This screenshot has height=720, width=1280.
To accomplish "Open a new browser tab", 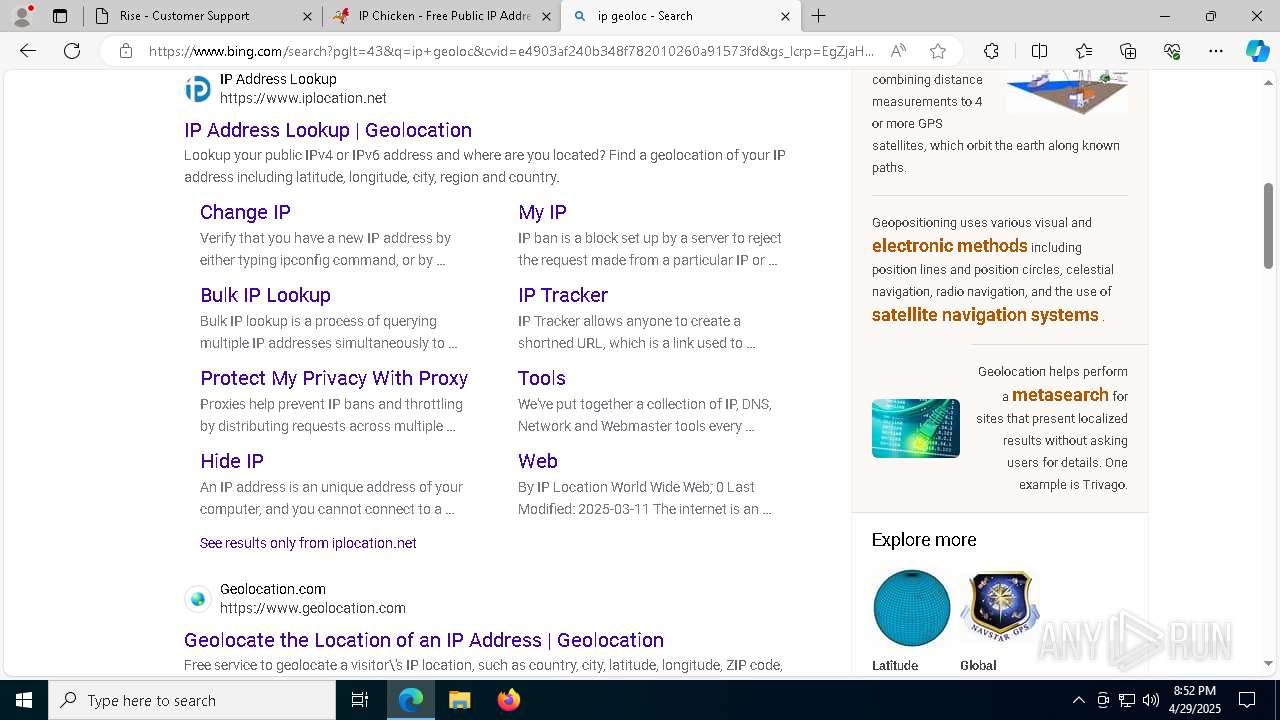I will pos(818,16).
